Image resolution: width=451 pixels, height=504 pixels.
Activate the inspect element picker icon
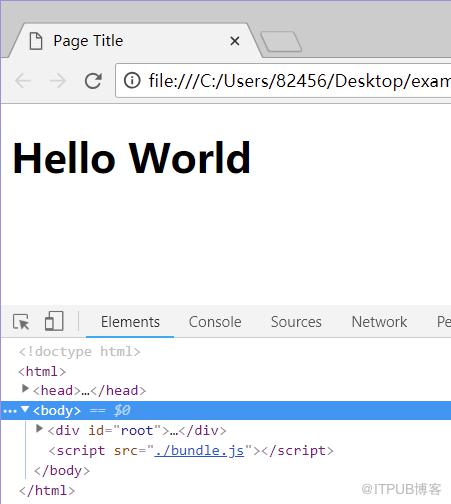pos(21,322)
